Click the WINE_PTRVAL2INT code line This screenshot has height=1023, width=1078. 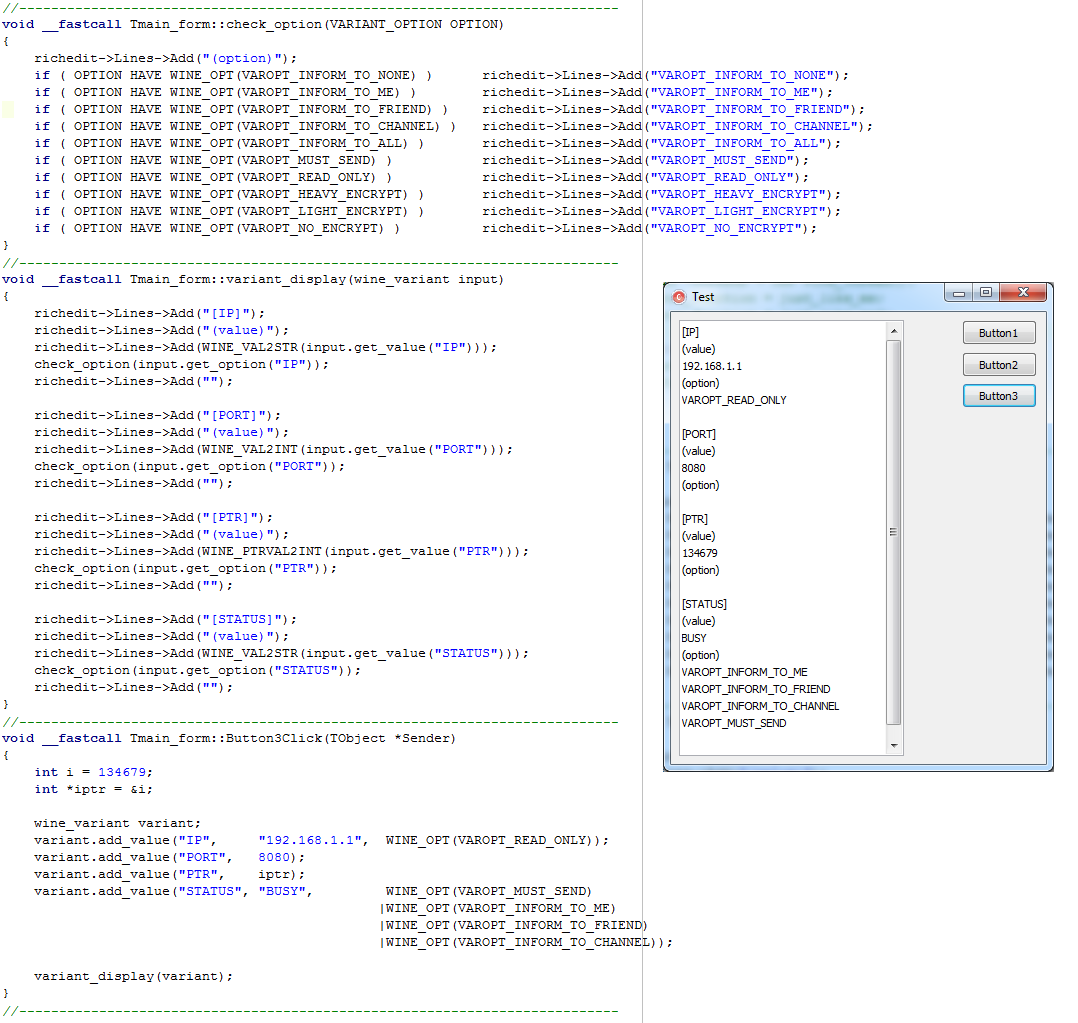click(x=281, y=551)
